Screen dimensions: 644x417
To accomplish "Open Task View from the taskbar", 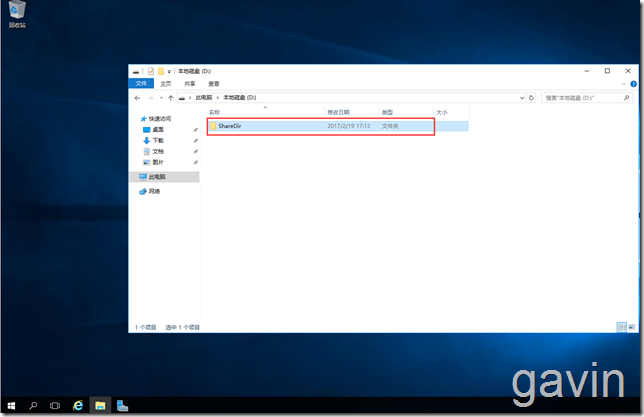I will pos(55,406).
